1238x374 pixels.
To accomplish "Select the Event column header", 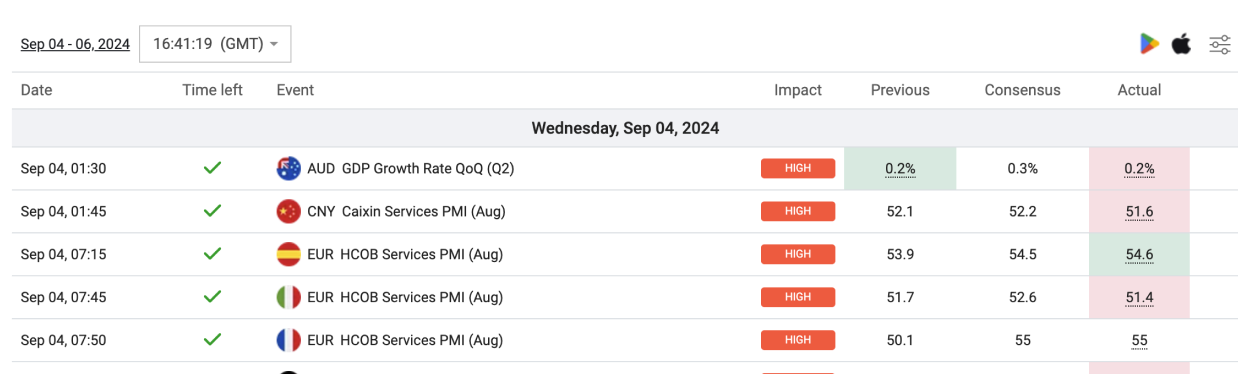I will pyautogui.click(x=295, y=90).
